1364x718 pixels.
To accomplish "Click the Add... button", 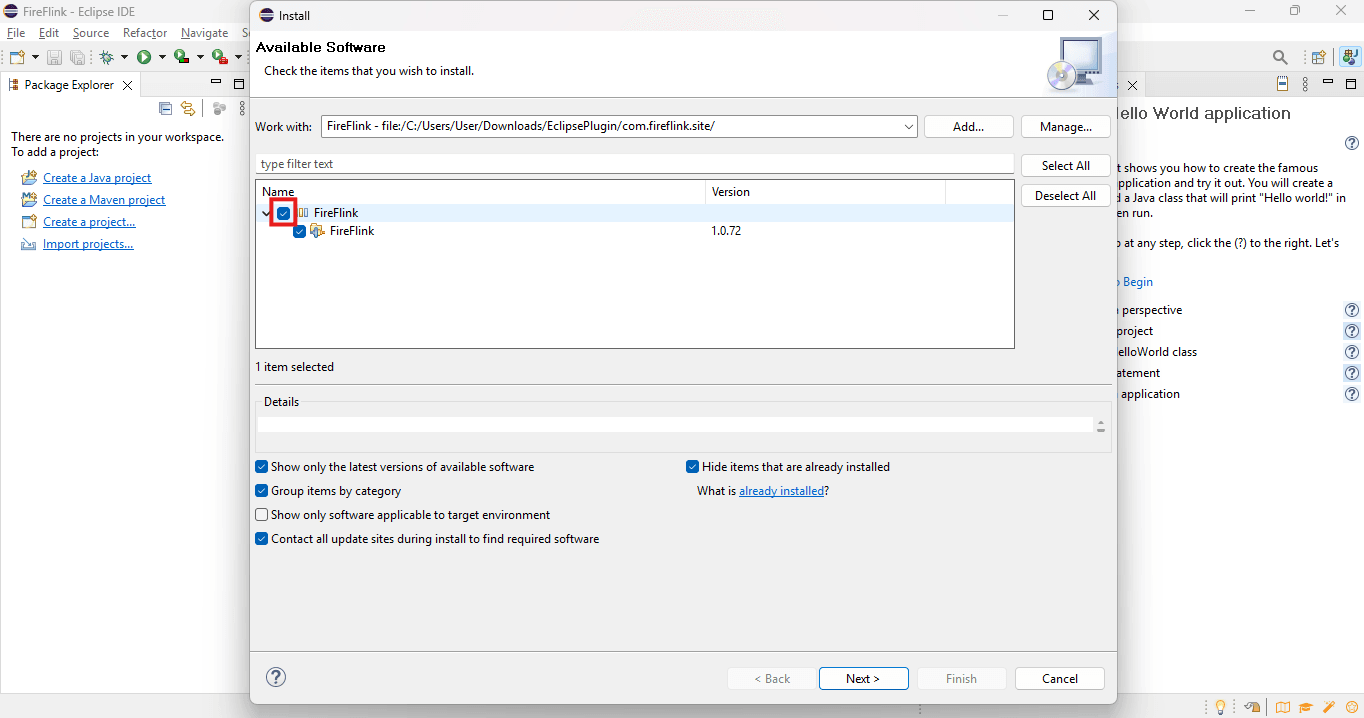I will (x=968, y=127).
